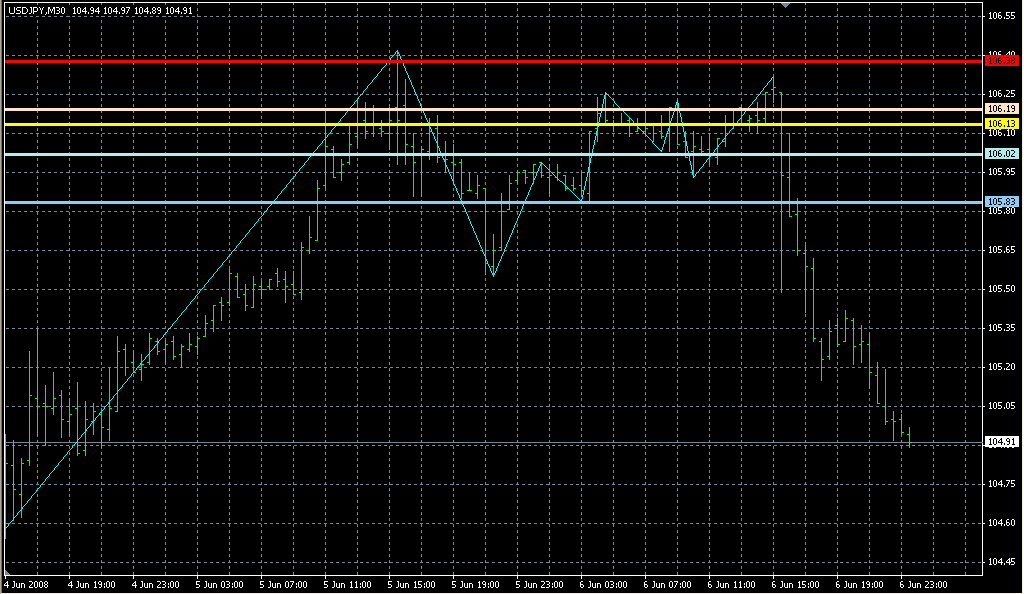The height and width of the screenshot is (594, 1024).
Task: Click the '5 Jun 07:00' time axis label
Action: [x=282, y=583]
